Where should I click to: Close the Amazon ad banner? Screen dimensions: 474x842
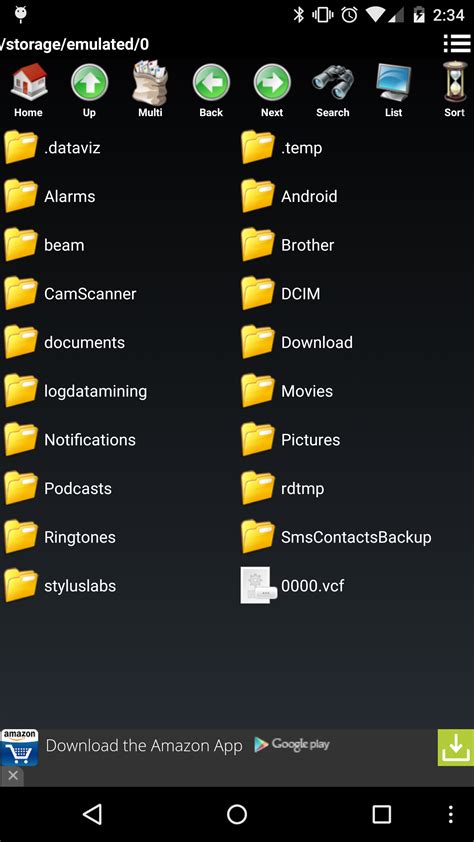pyautogui.click(x=13, y=775)
